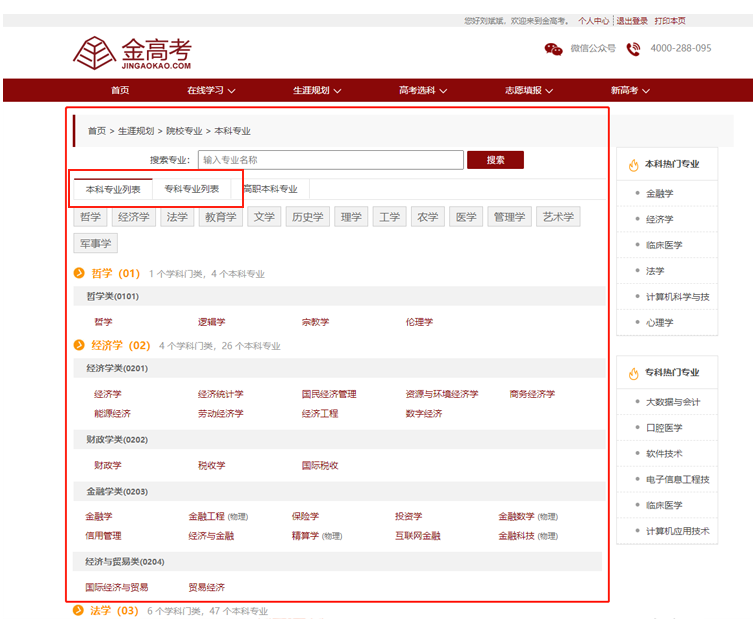Open 个人中心 in the top bar
Screen dimensions: 754x640
point(593,20)
